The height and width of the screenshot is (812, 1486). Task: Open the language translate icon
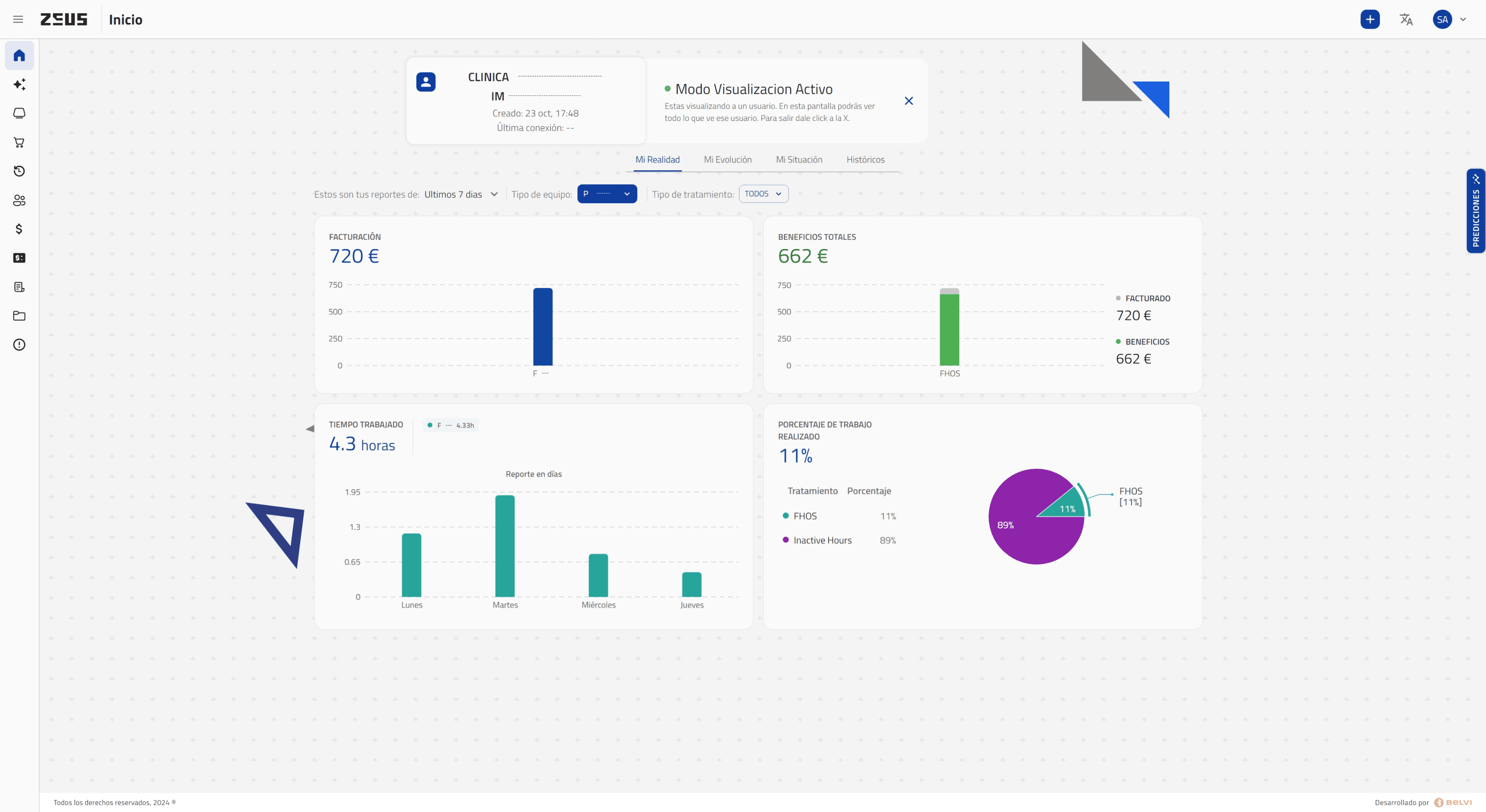click(x=1406, y=20)
